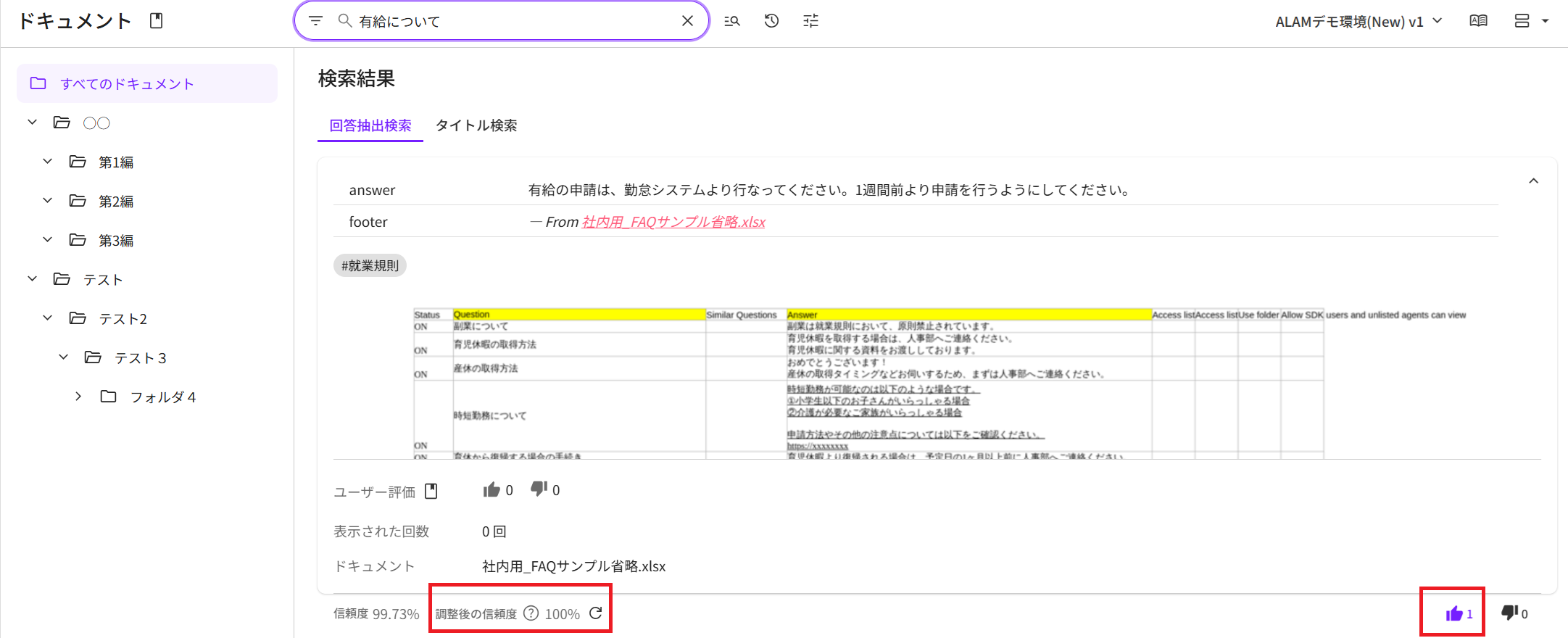
Task: Collapse the search result card chevron
Action: 1533,181
